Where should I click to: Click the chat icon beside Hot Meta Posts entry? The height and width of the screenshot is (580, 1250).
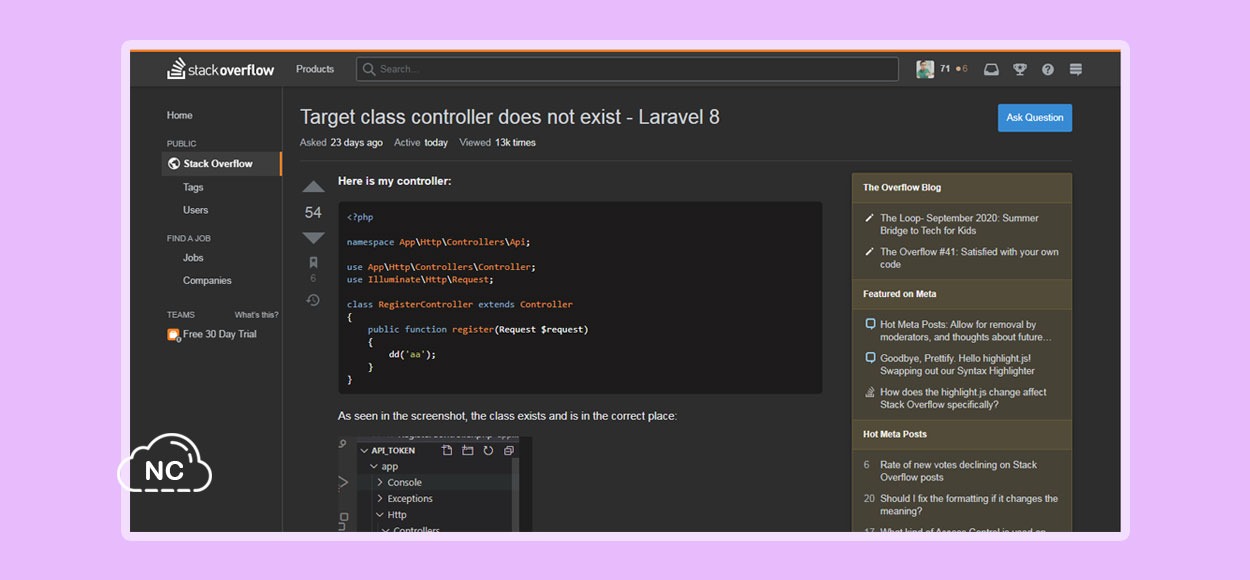[870, 324]
